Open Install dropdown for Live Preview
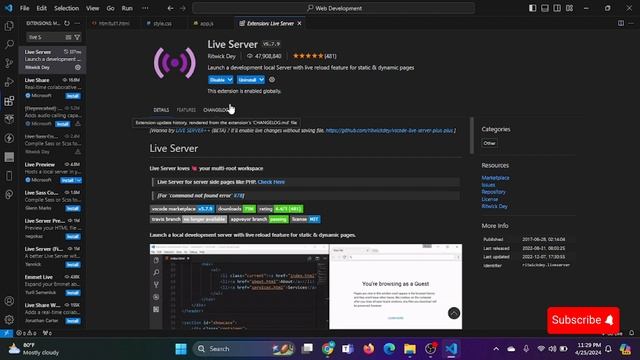This screenshot has height=360, width=640. tap(79, 180)
